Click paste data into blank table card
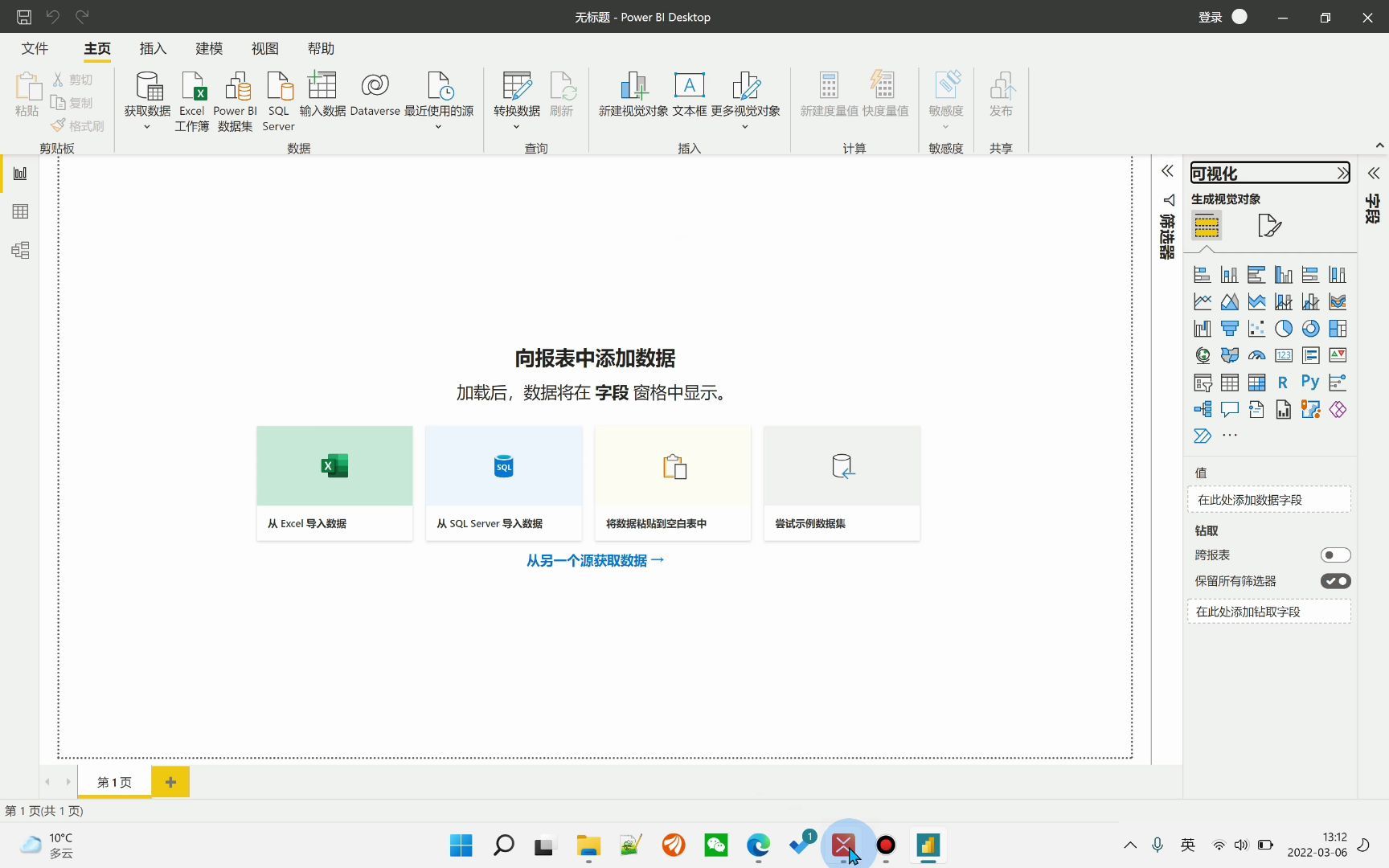 tap(673, 483)
